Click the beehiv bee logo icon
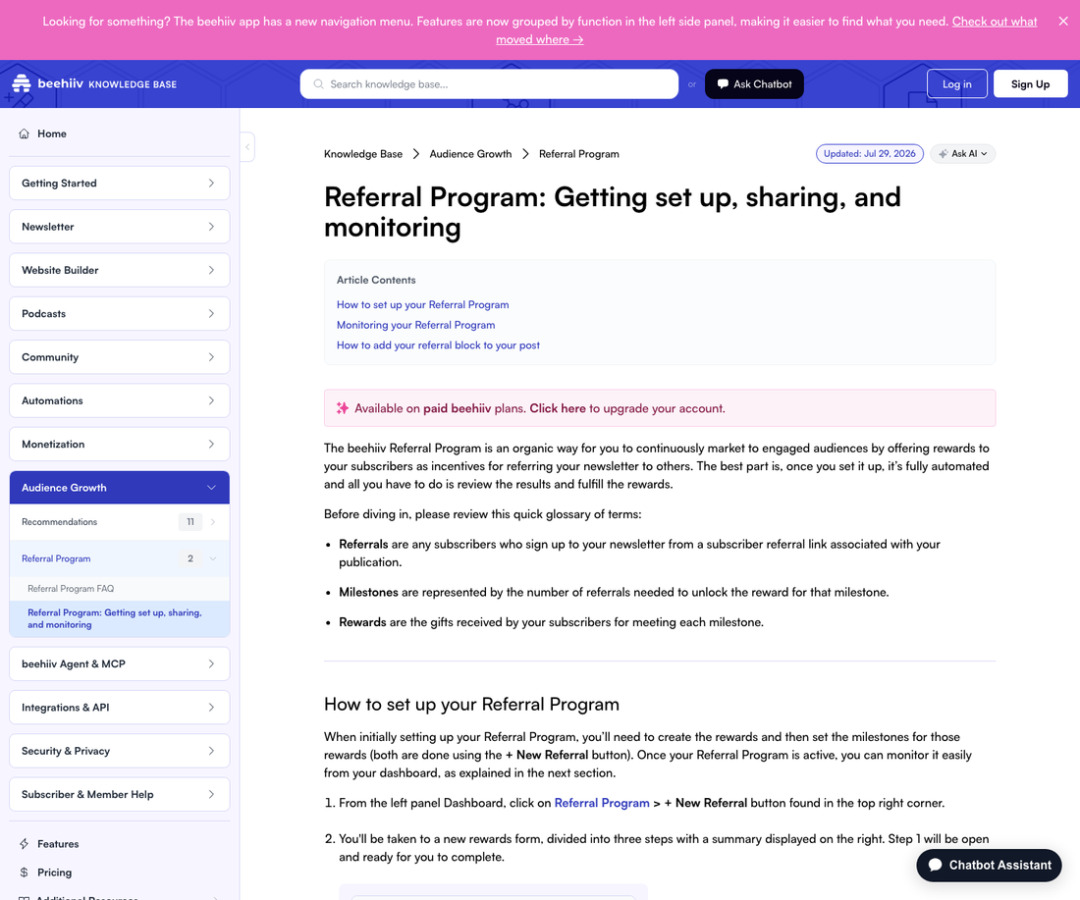 pyautogui.click(x=21, y=83)
